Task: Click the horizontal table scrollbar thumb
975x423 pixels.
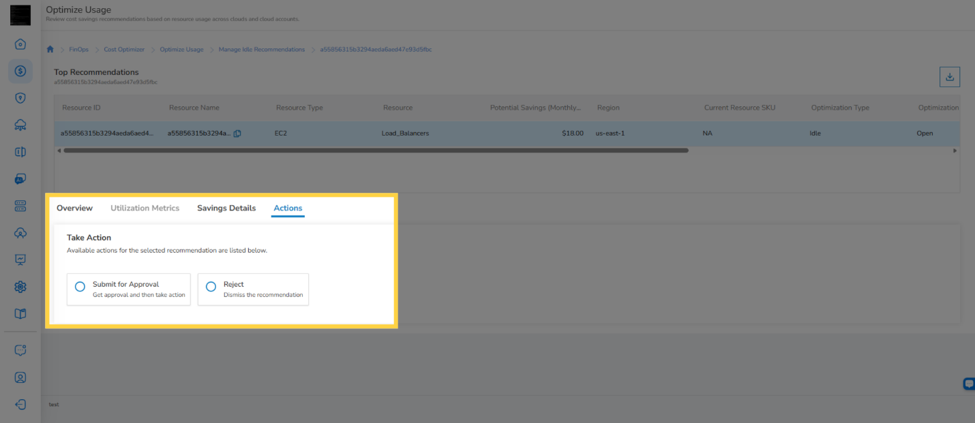Action: 376,150
